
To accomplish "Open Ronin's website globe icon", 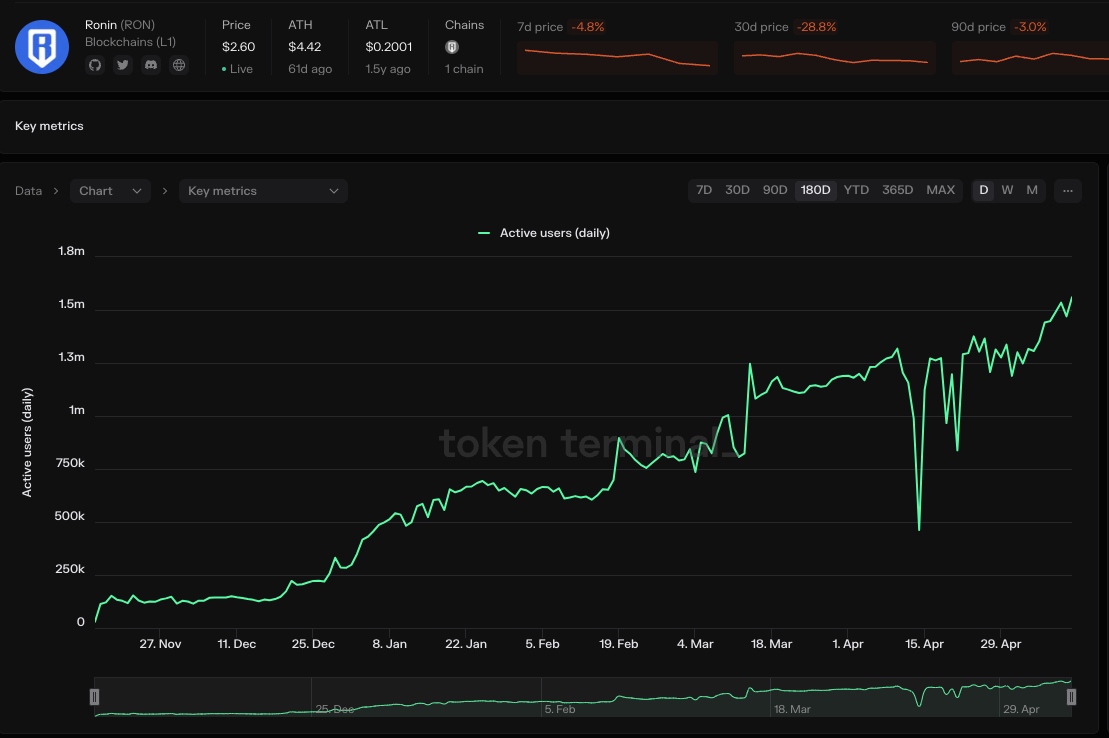I will (x=179, y=65).
